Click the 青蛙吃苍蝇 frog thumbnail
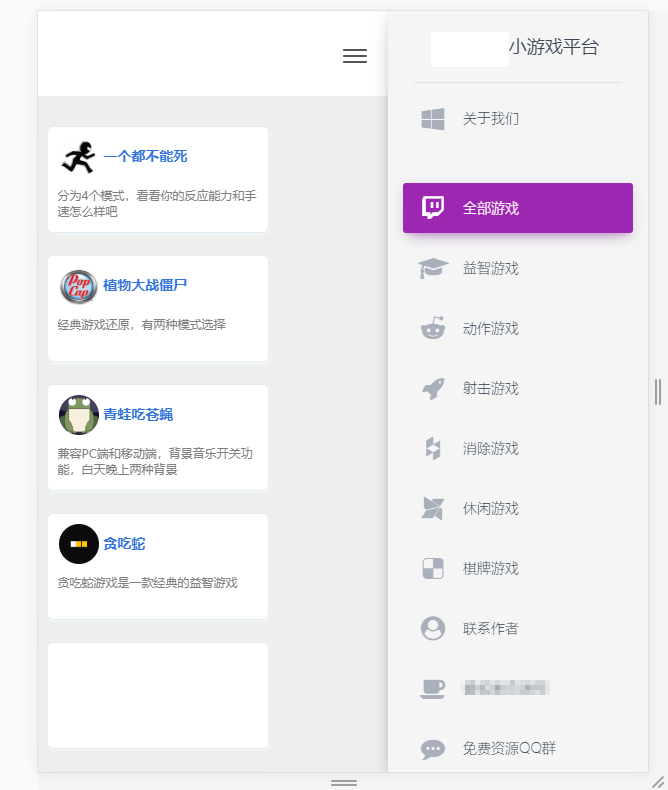The width and height of the screenshot is (668, 790). pos(79,414)
